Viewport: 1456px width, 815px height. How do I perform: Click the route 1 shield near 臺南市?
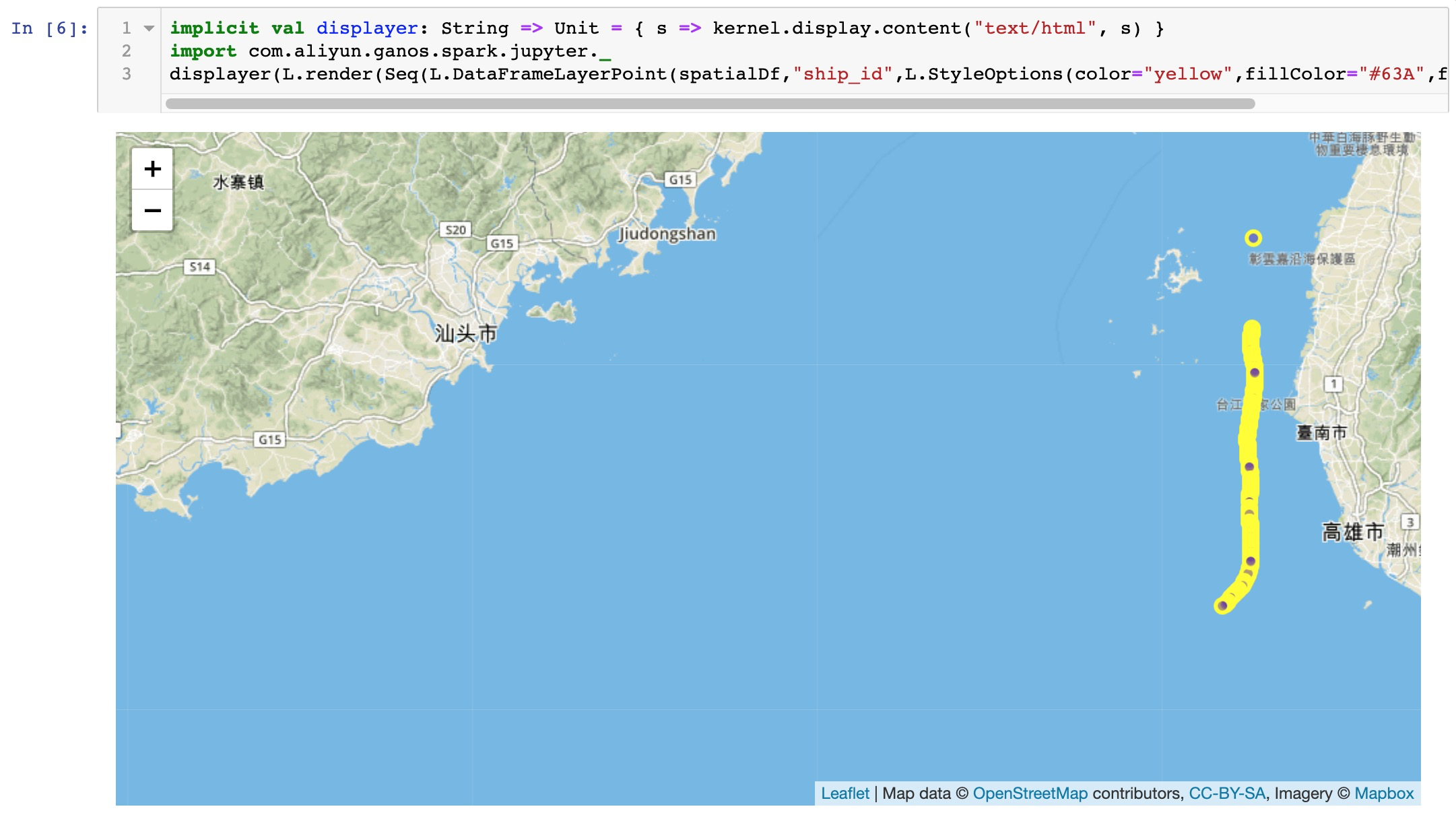1333,384
